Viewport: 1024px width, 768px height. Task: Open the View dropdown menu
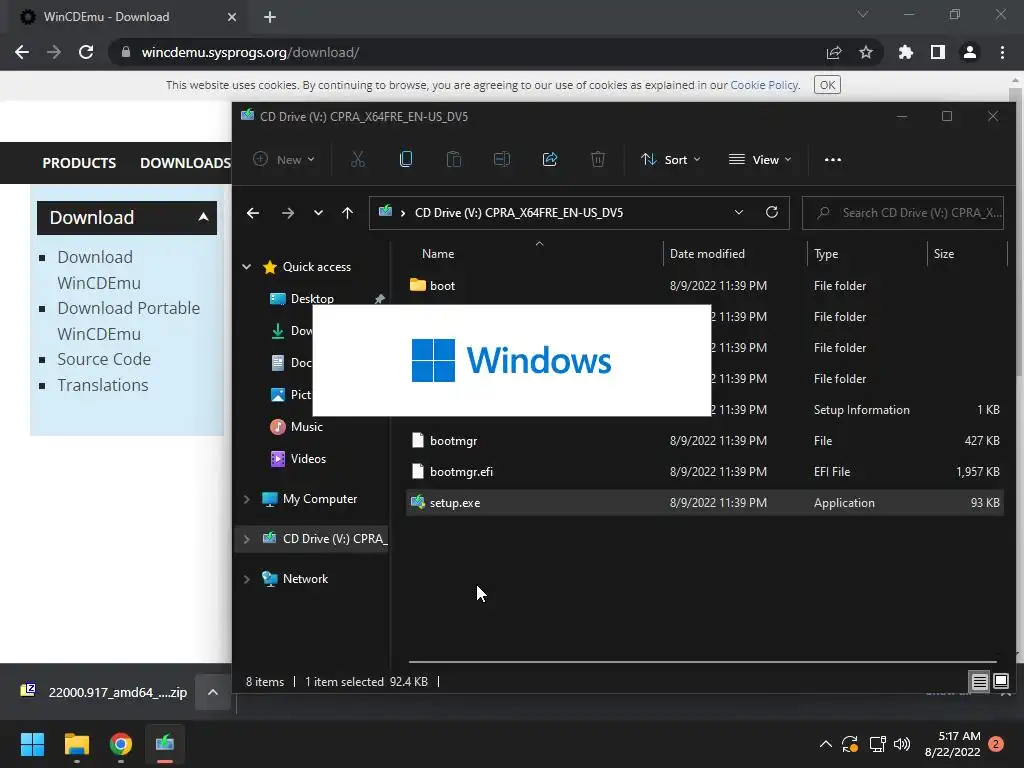coord(760,159)
